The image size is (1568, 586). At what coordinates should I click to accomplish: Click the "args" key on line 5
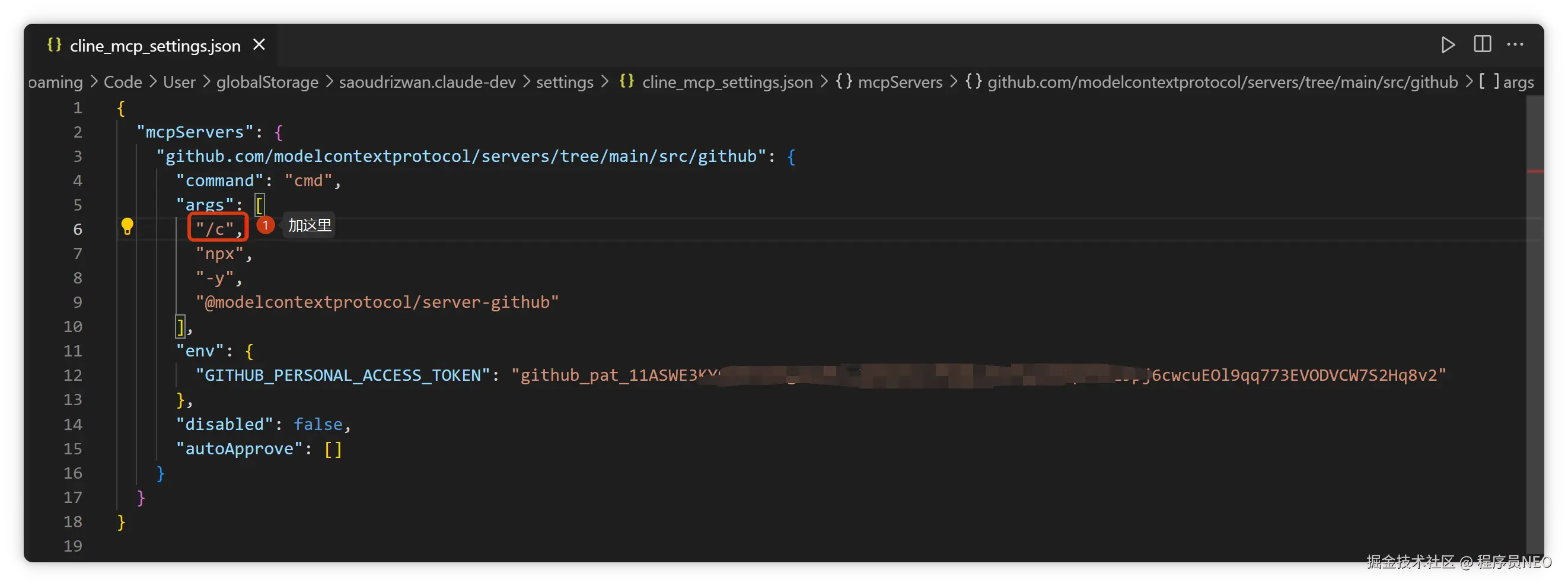[x=205, y=205]
